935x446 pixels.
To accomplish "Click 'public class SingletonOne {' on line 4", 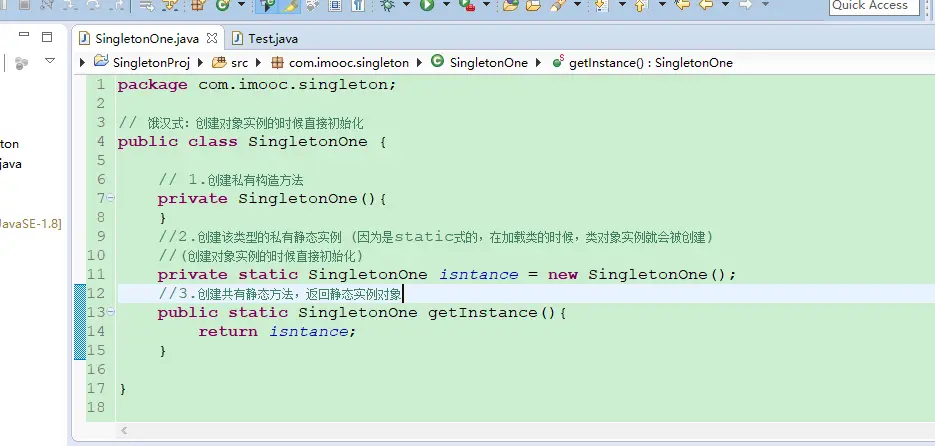I will tap(252, 142).
